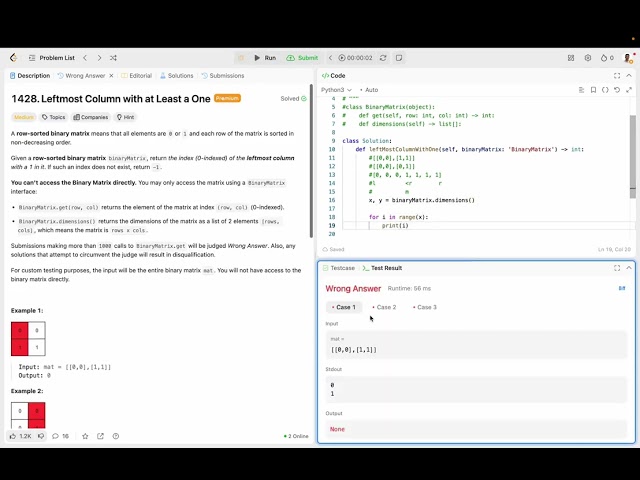The height and width of the screenshot is (480, 640).
Task: Expand editor to fullscreen arrows icon
Action: tap(629, 90)
